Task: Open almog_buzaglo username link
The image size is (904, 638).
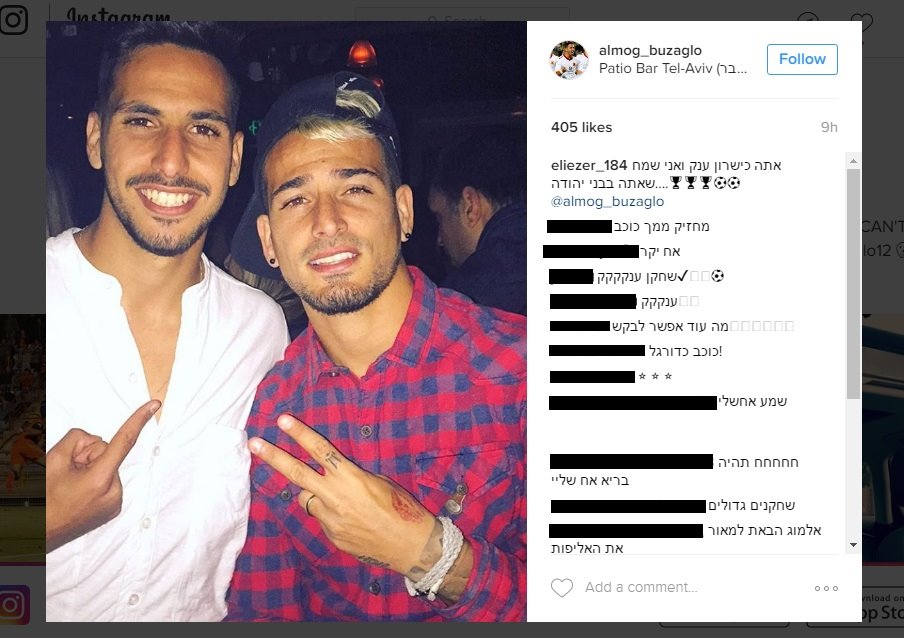Action: pyautogui.click(x=650, y=51)
